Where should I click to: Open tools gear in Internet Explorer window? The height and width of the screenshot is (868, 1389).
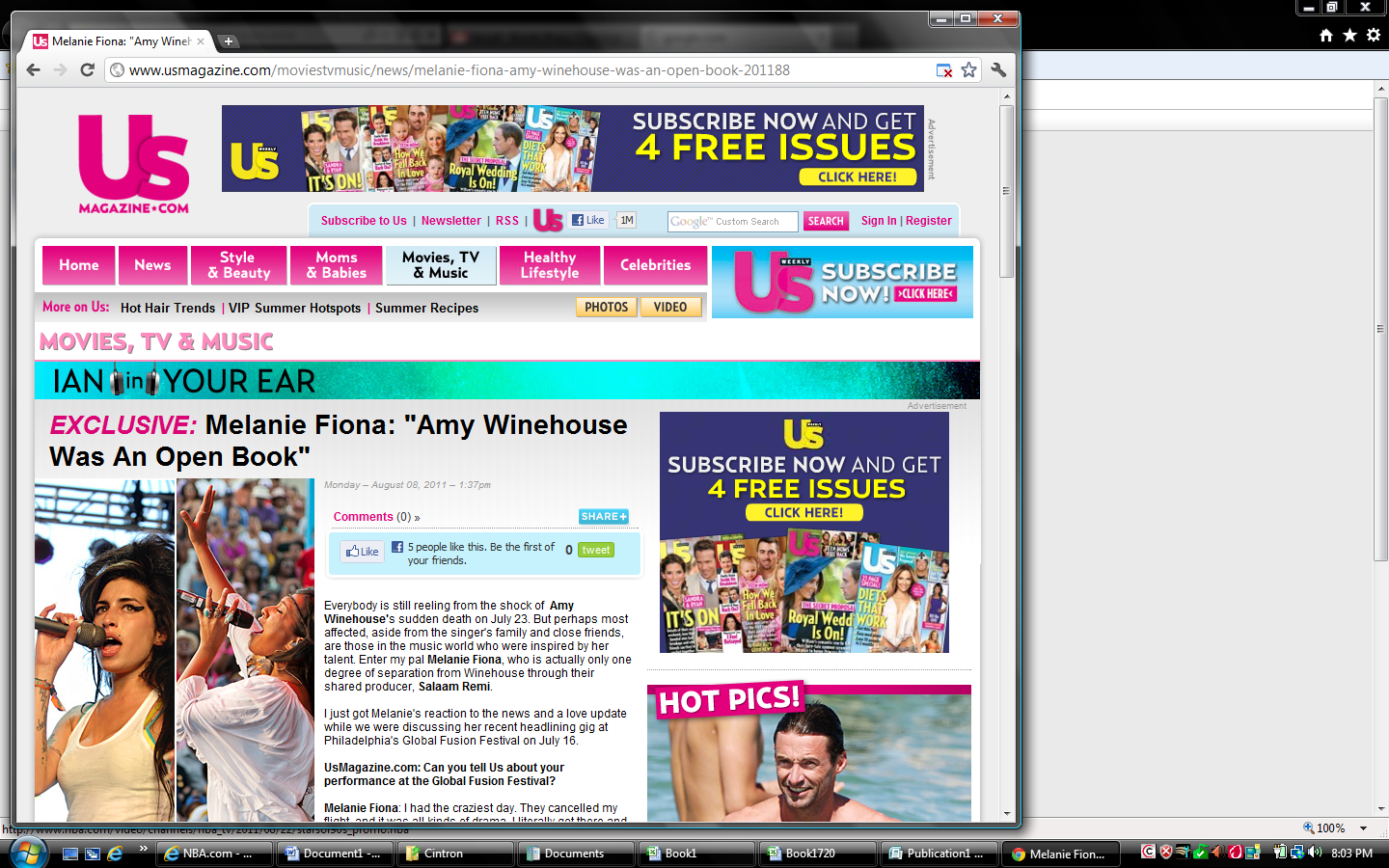[x=1374, y=35]
